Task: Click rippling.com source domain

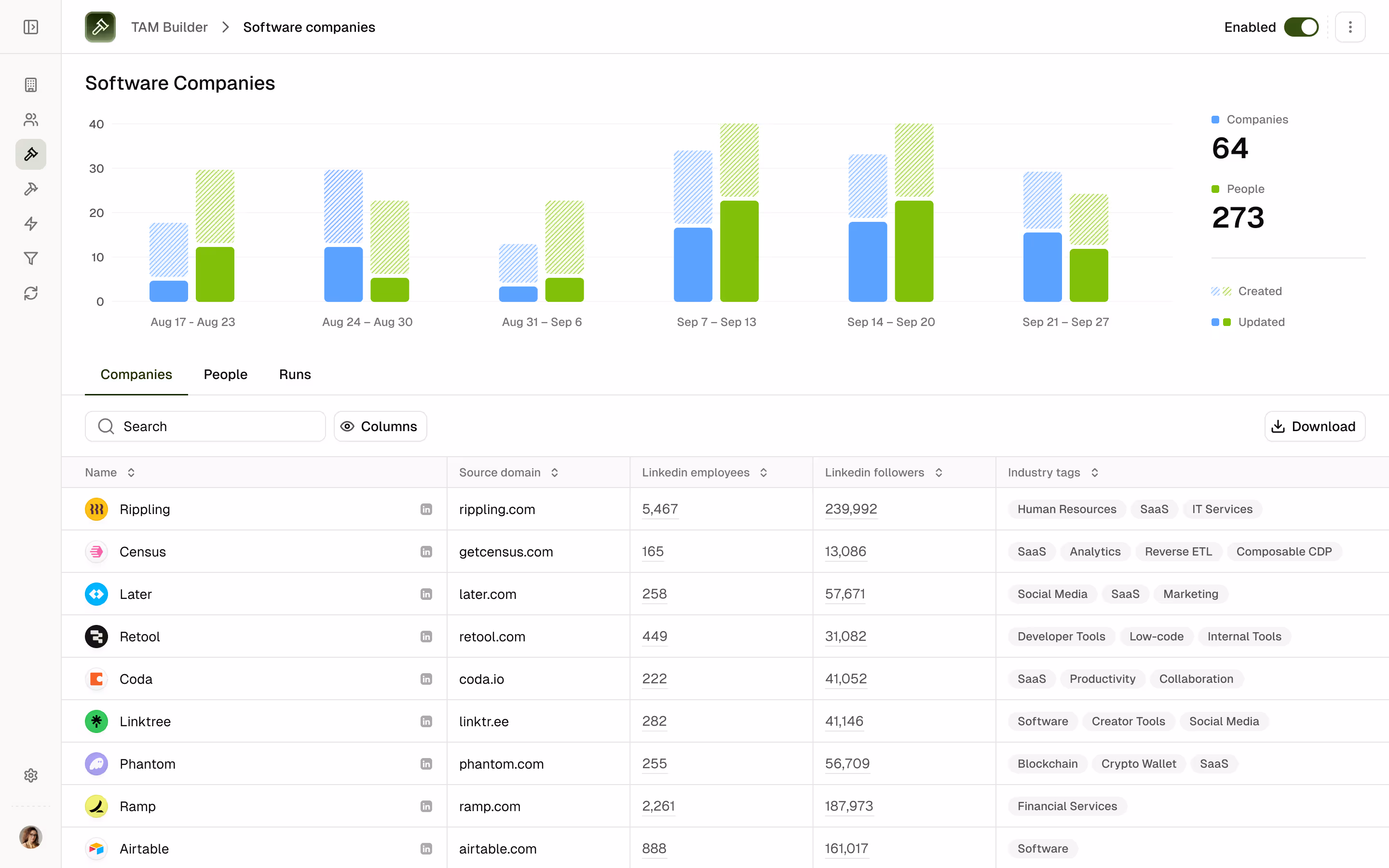Action: coord(497,509)
